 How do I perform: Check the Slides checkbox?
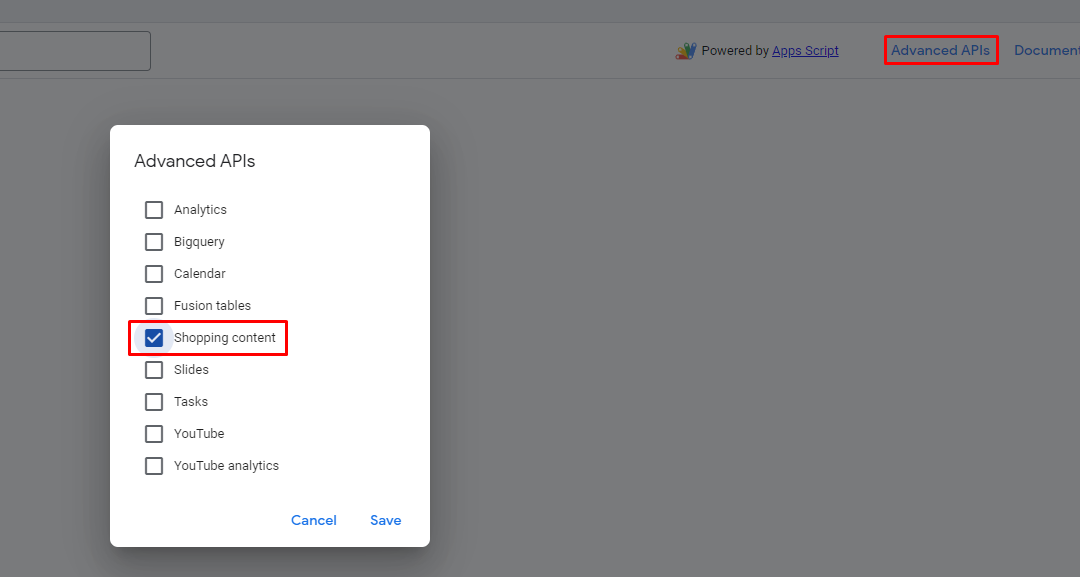pyautogui.click(x=154, y=370)
